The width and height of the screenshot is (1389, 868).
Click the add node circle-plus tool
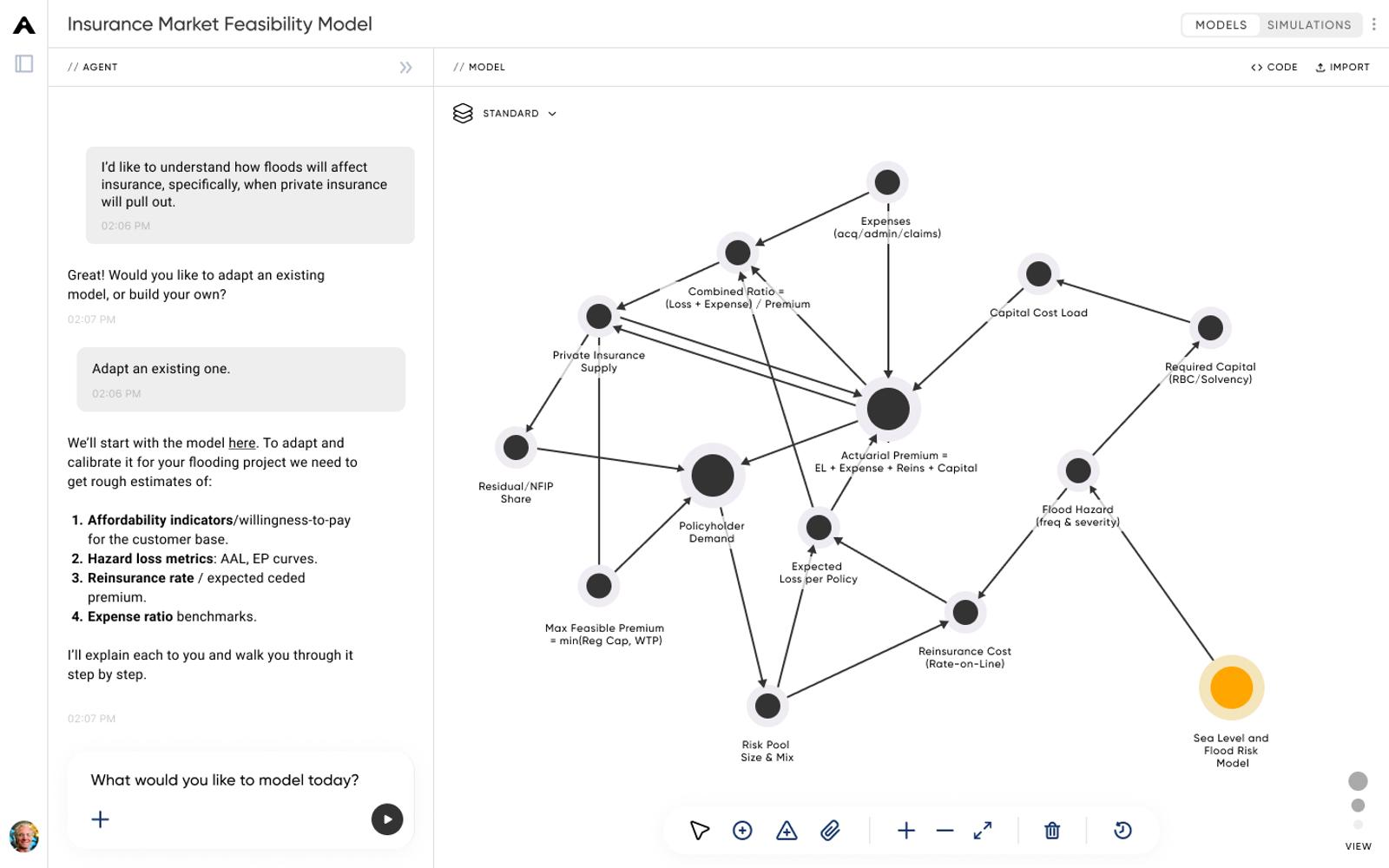coord(742,831)
